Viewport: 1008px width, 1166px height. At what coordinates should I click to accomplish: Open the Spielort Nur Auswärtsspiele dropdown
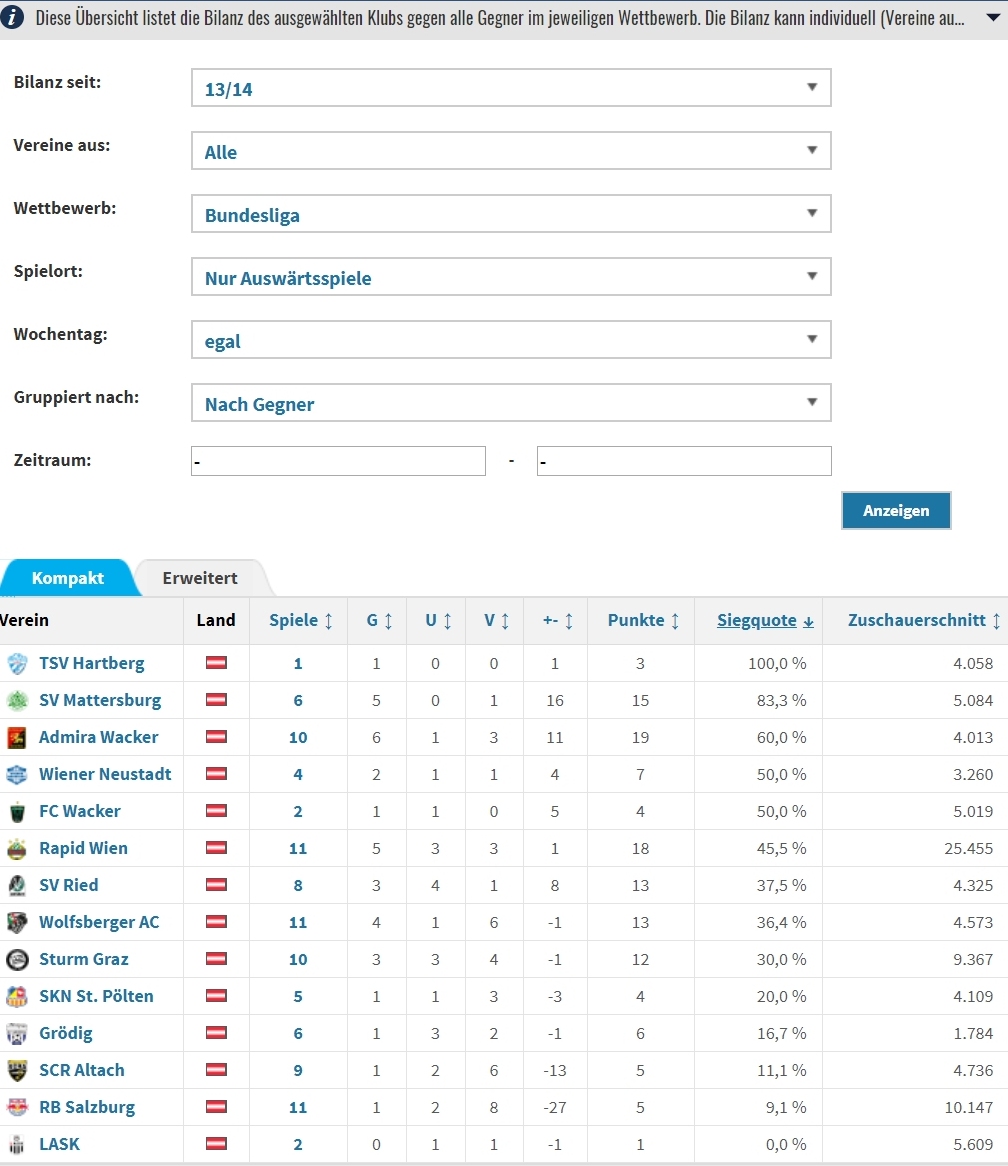[511, 277]
